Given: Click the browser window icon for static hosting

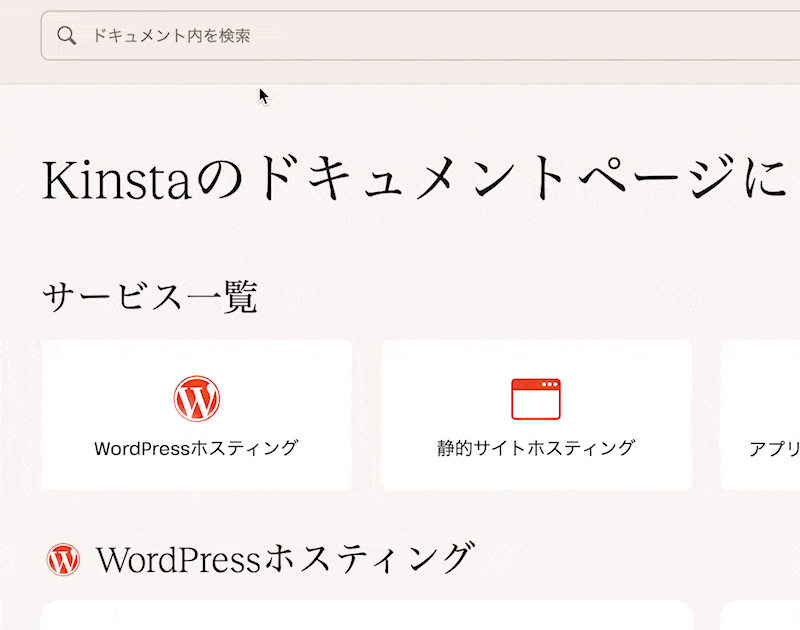Looking at the screenshot, I should [536, 399].
